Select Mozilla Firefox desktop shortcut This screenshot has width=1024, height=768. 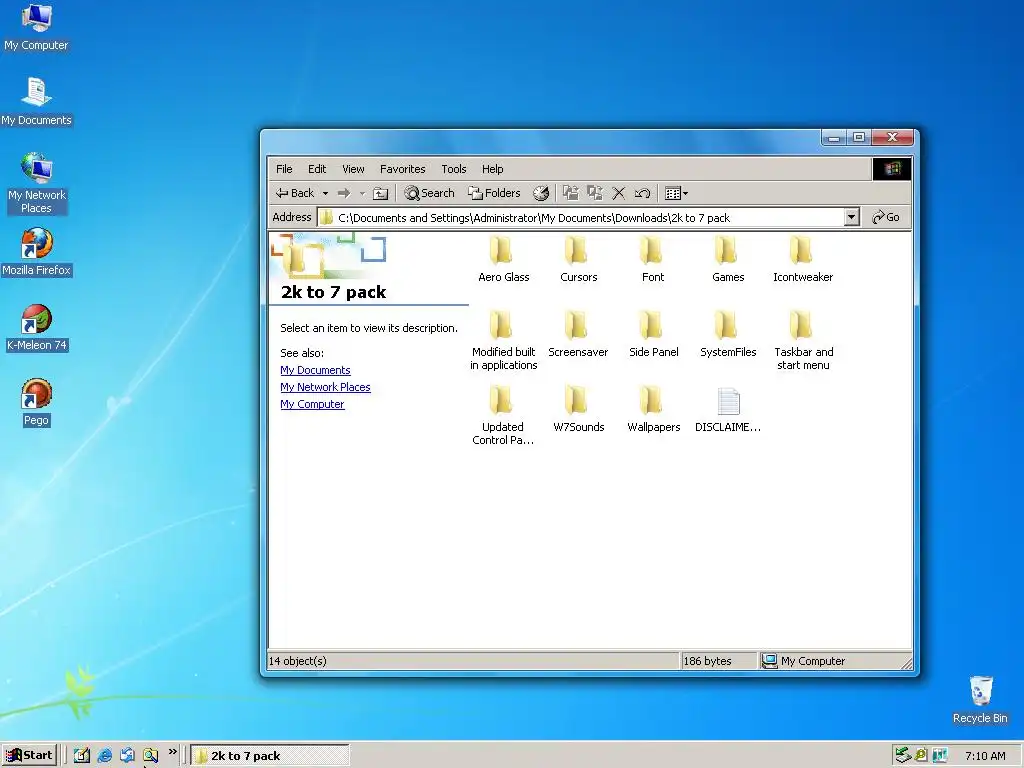pyautogui.click(x=36, y=252)
